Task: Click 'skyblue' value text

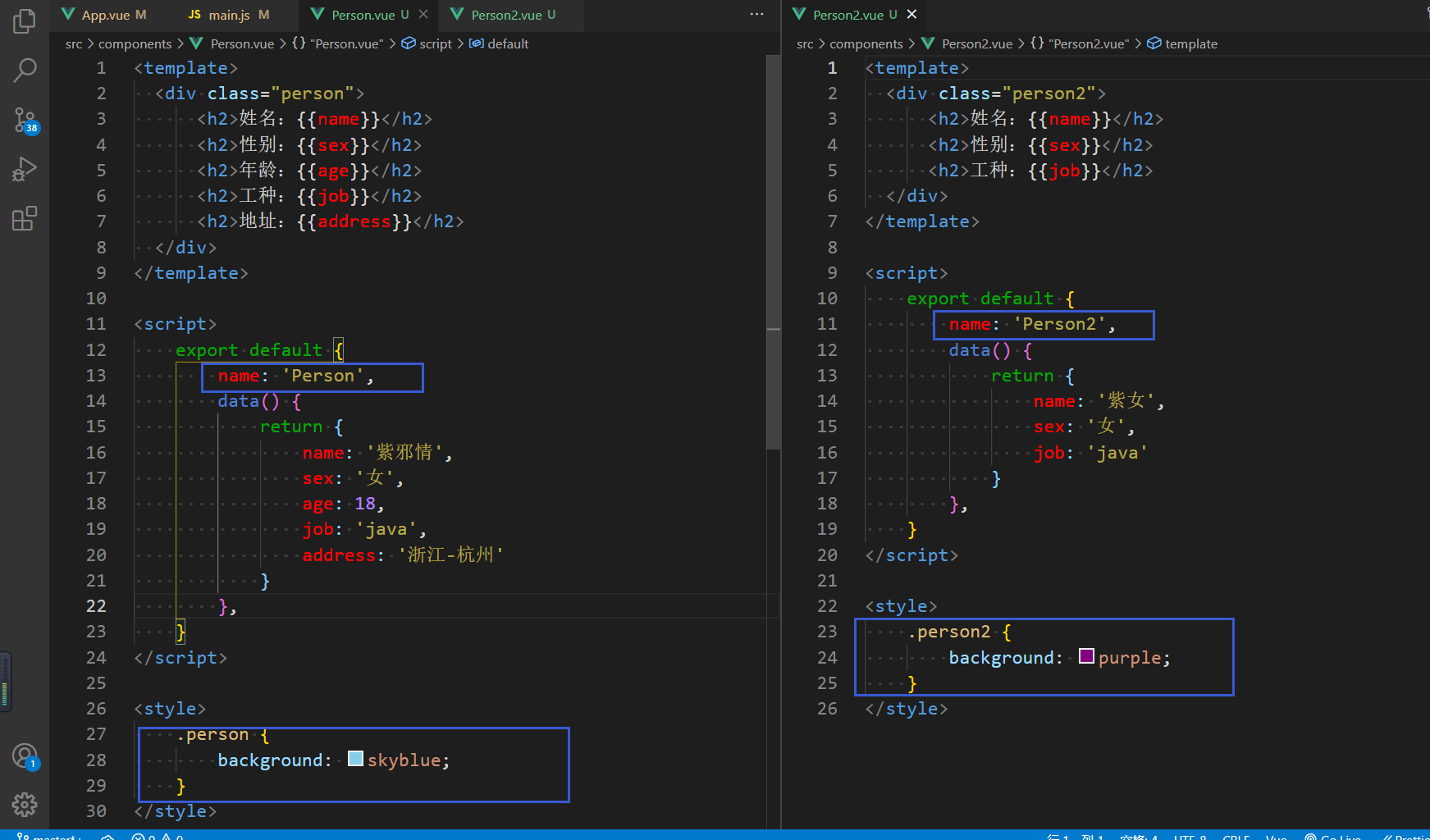Action: point(404,760)
